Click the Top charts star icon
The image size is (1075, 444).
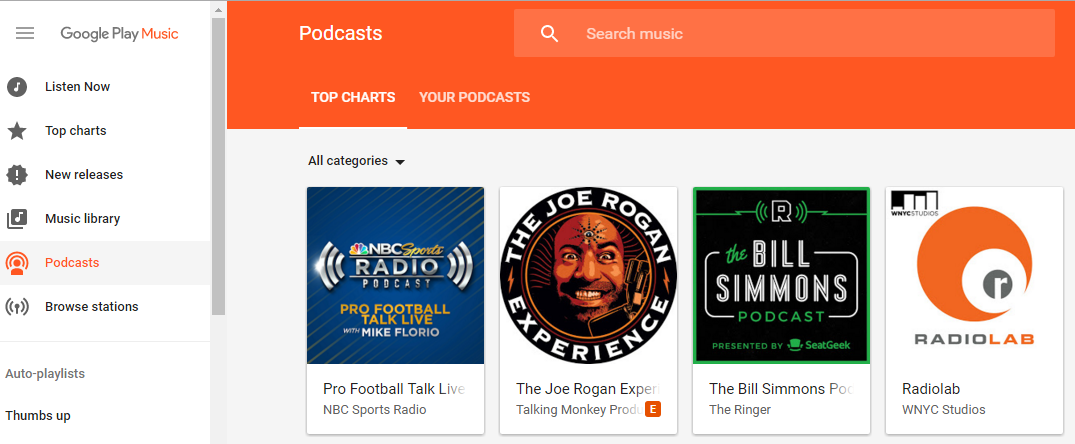pyautogui.click(x=17, y=131)
